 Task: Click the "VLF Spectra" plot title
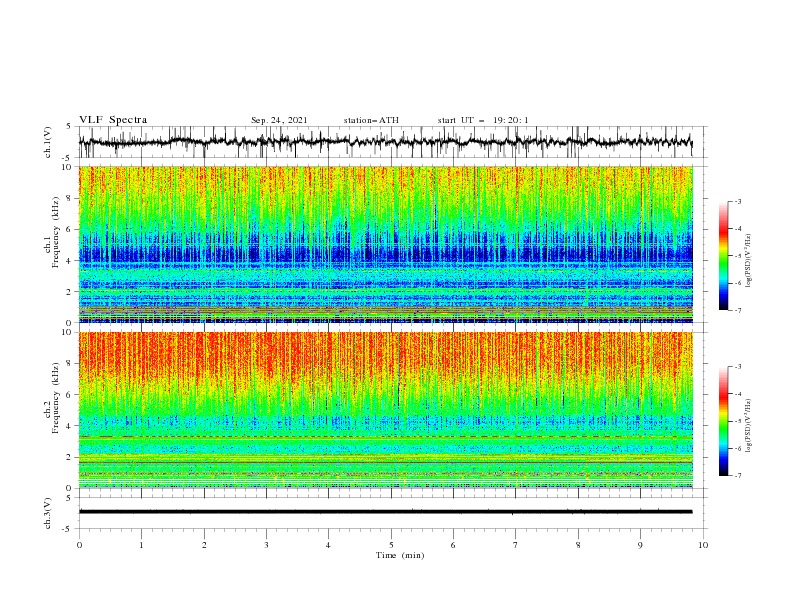113,120
